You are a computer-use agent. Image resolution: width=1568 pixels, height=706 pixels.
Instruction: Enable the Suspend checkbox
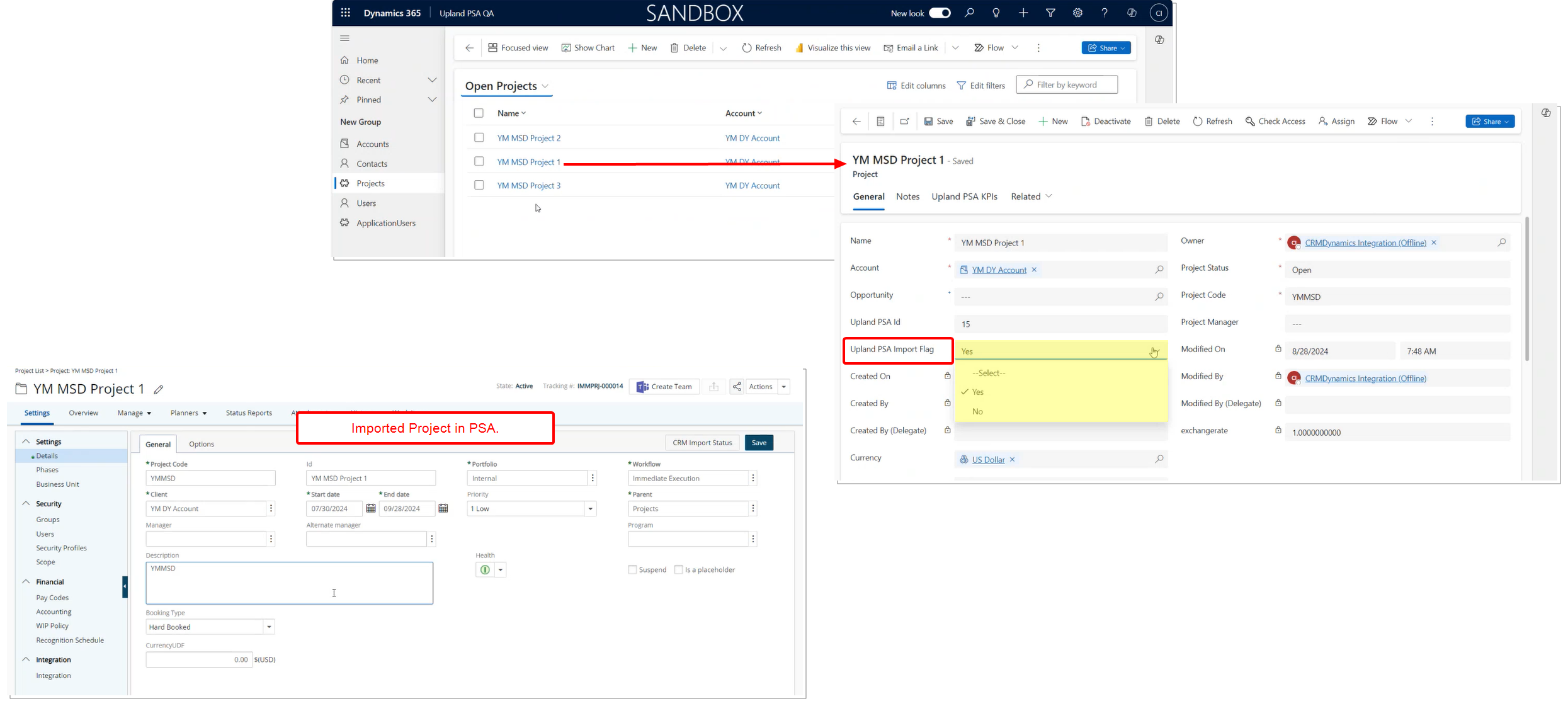coord(632,570)
